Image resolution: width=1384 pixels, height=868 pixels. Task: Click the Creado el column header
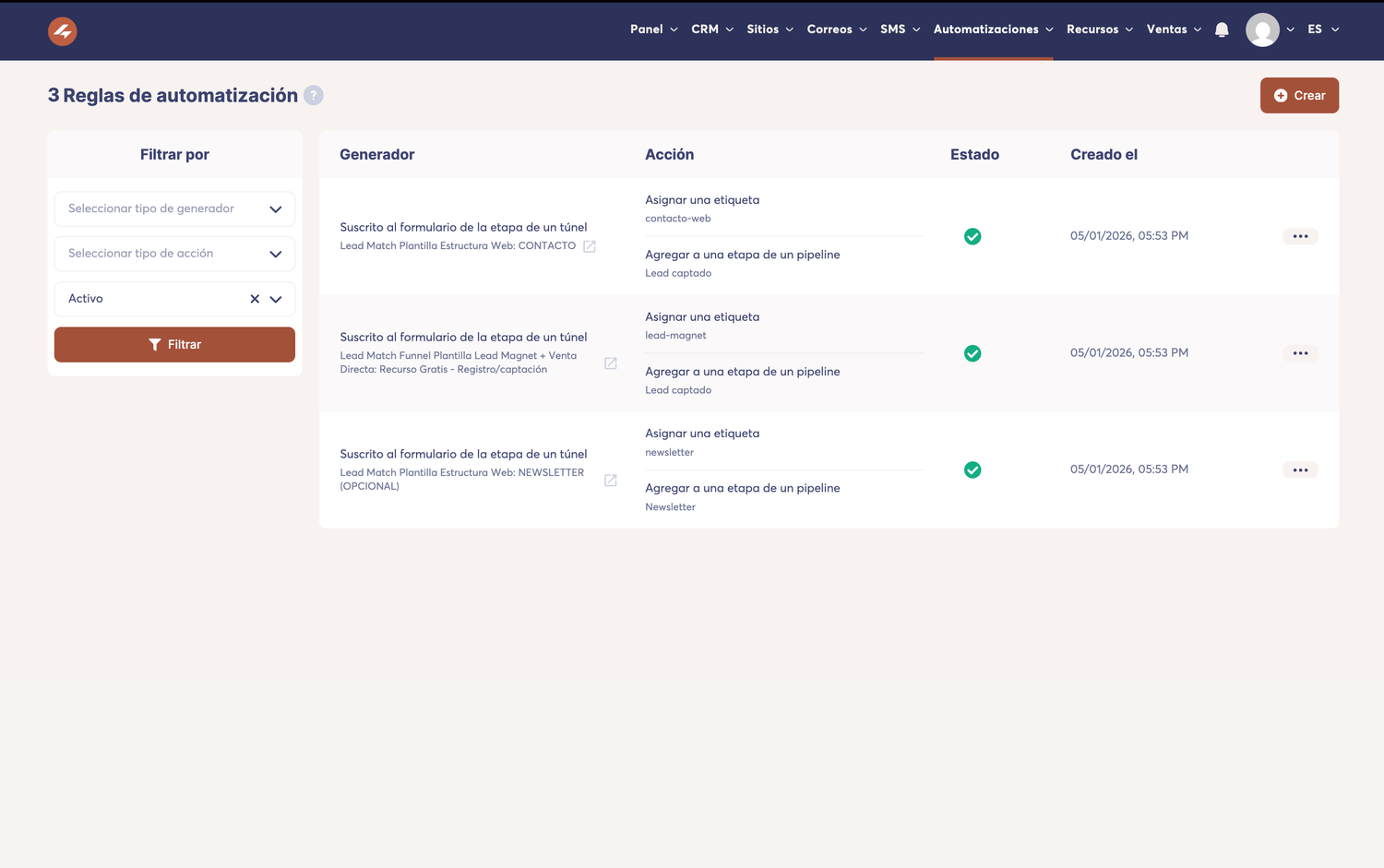(x=1104, y=154)
